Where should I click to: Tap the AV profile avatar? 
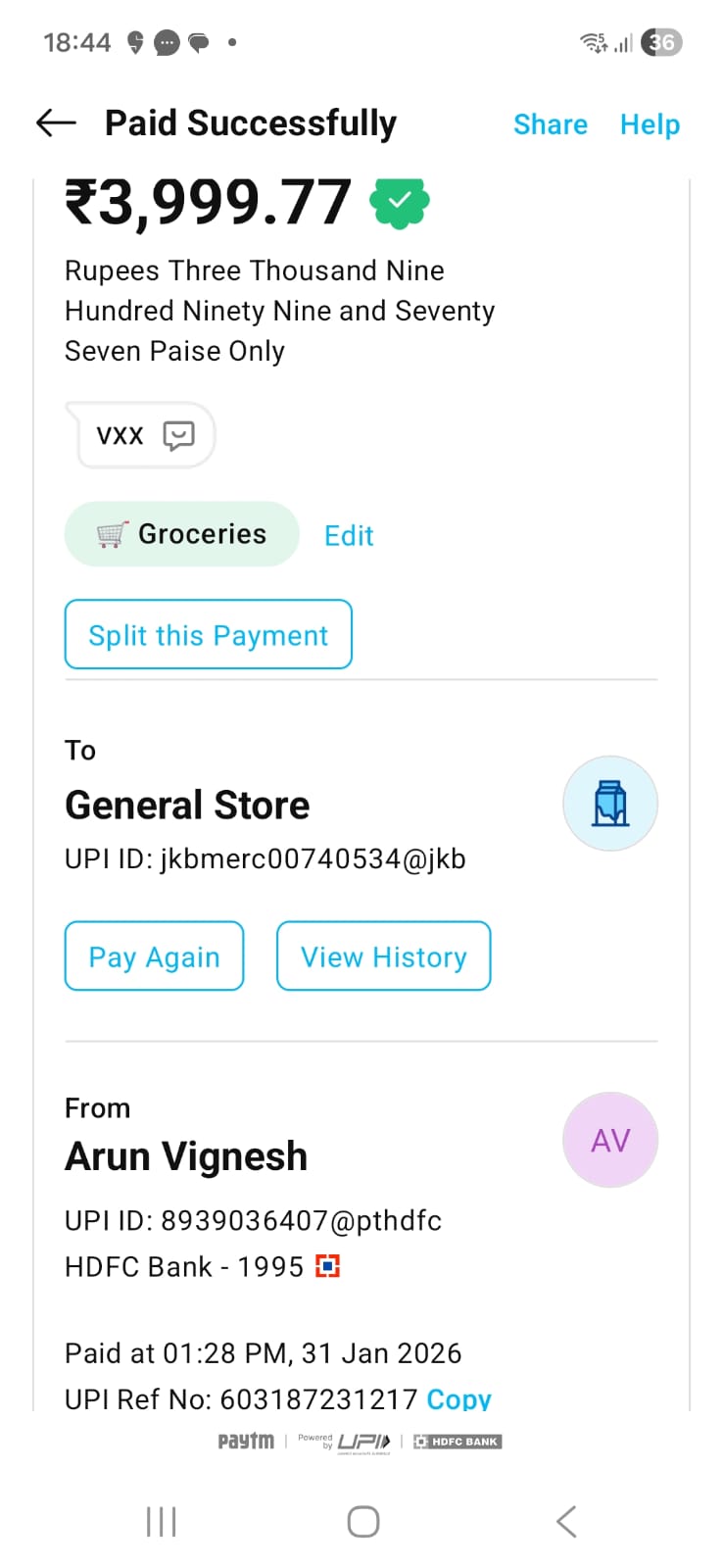click(609, 1140)
